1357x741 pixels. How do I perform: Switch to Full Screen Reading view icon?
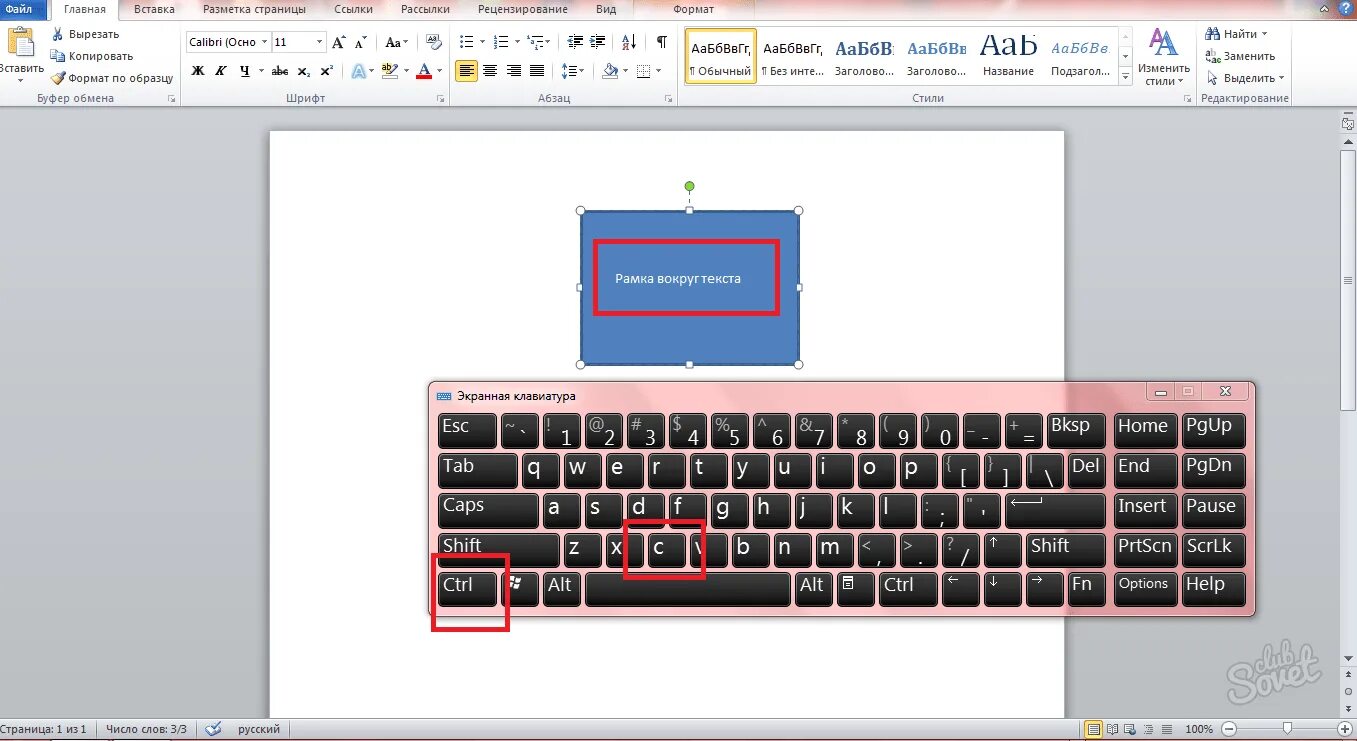[x=1111, y=729]
